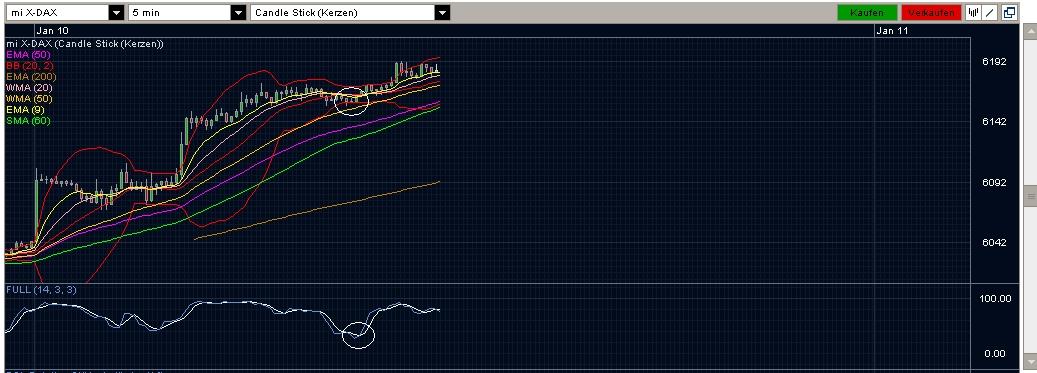Open the Candle Stick (Kerzen) chart-type dropdown arrow
1037x373 pixels.
click(x=442, y=13)
